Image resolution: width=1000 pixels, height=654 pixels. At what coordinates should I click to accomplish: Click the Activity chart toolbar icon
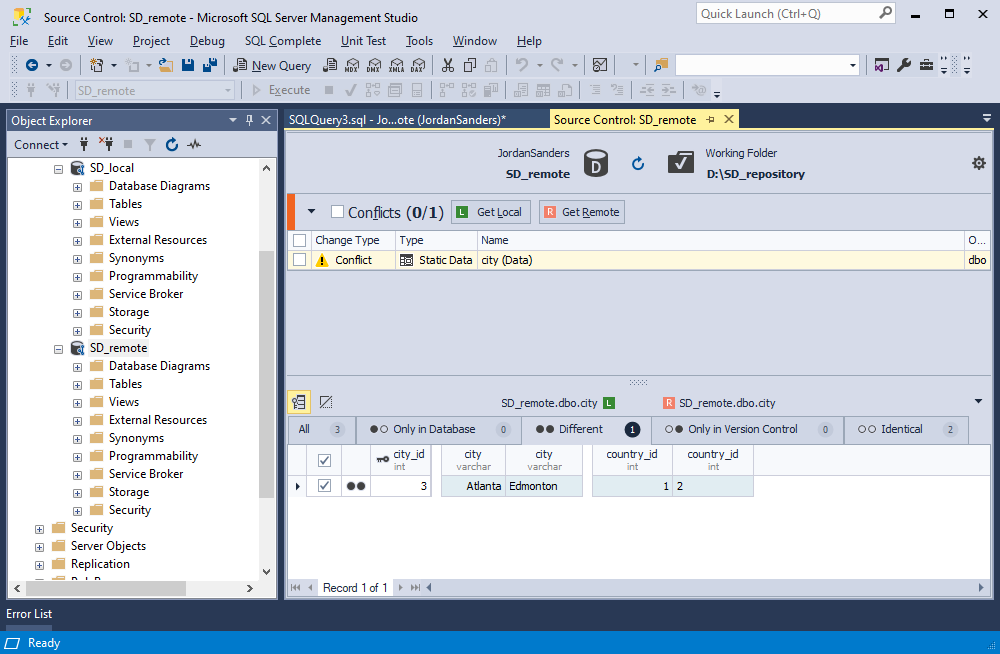tap(599, 65)
